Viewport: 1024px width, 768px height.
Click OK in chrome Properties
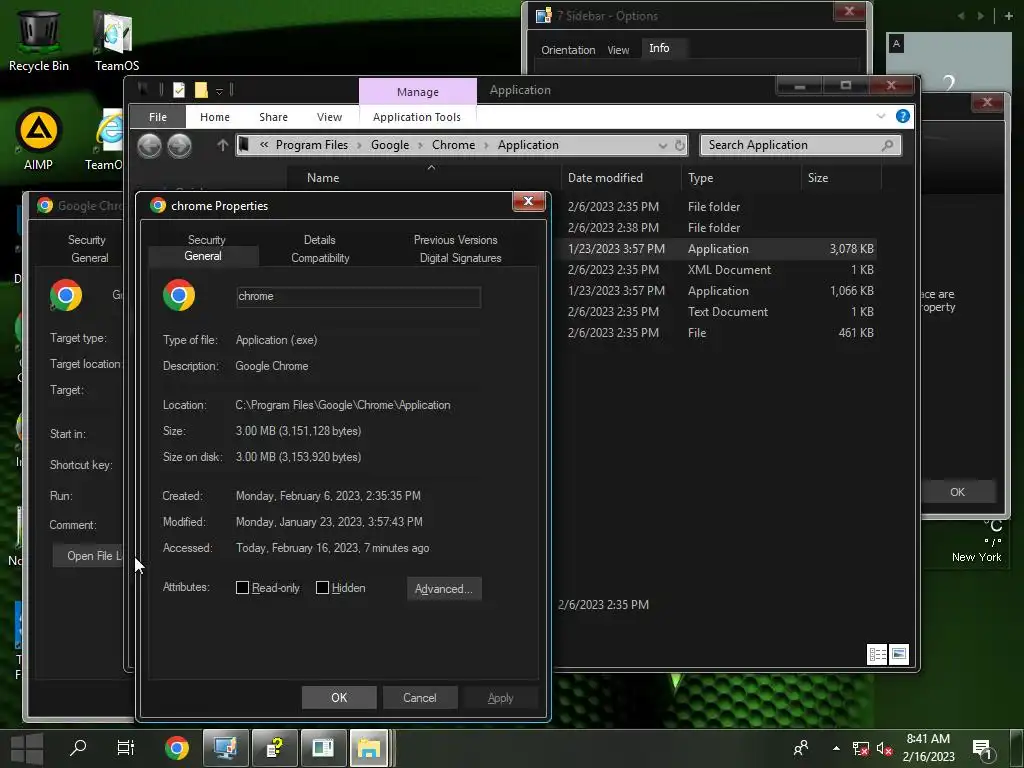click(339, 697)
